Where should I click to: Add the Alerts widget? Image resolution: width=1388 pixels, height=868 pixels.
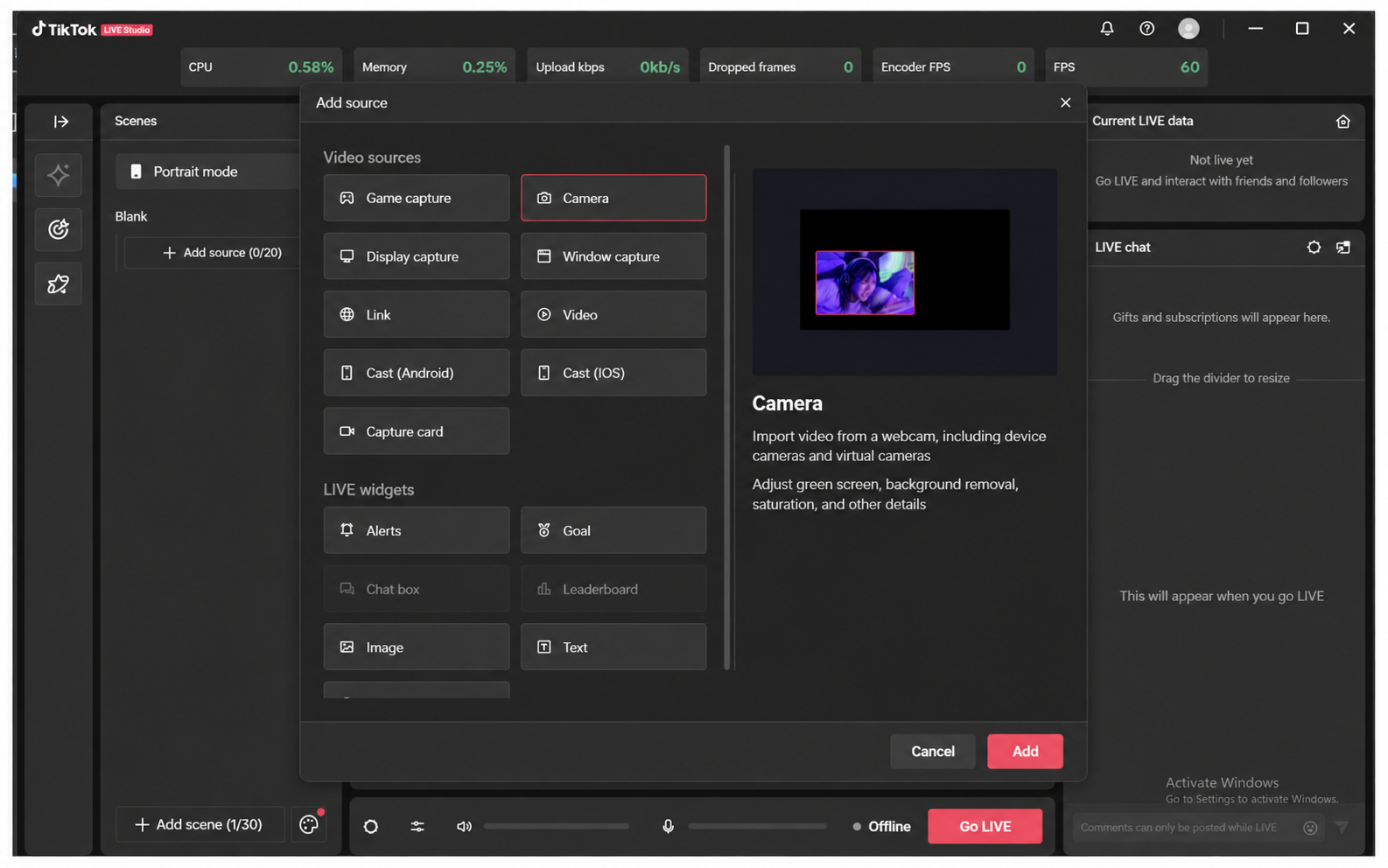(417, 530)
